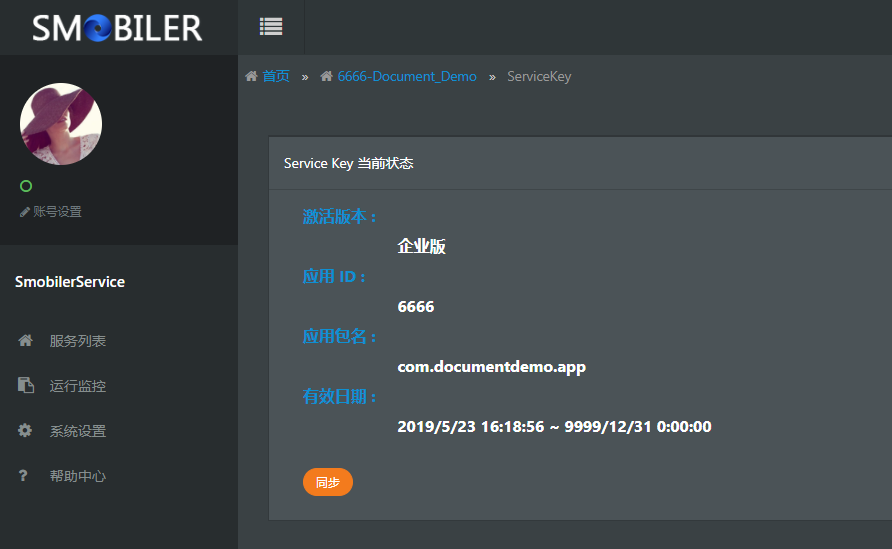
Task: Click the 应用包名 label
Action: (339, 336)
